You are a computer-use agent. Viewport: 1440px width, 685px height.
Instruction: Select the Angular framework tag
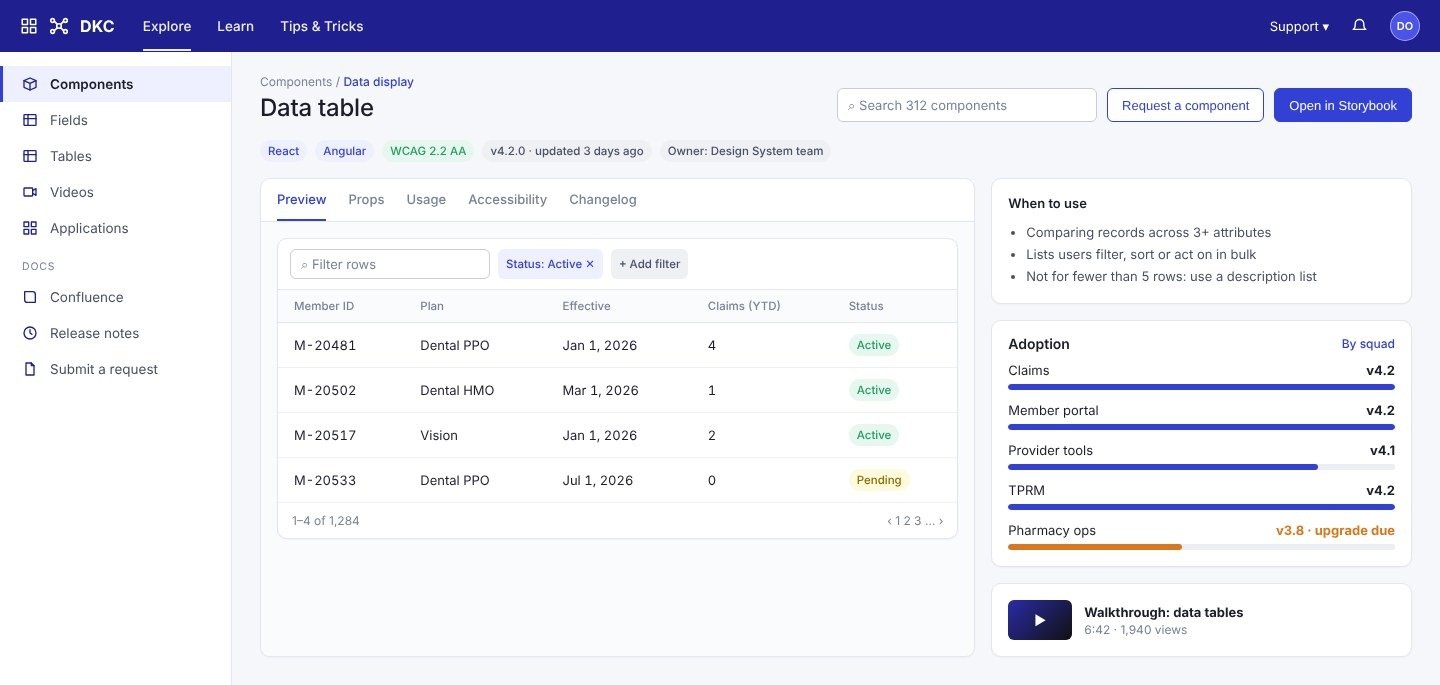click(x=344, y=151)
